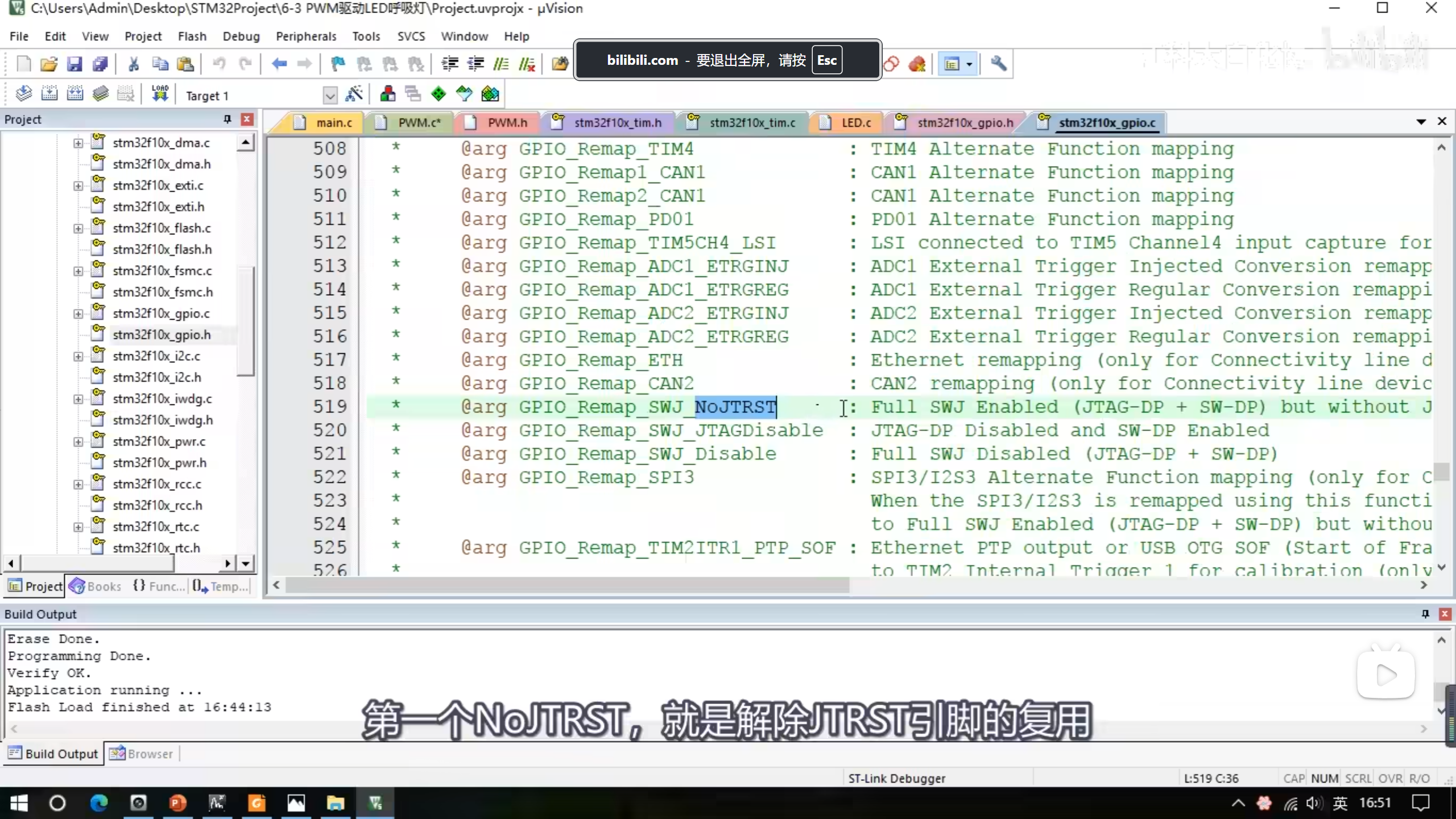Switch to the PWM.c tab
Image resolution: width=1456 pixels, height=819 pixels.
tap(419, 123)
